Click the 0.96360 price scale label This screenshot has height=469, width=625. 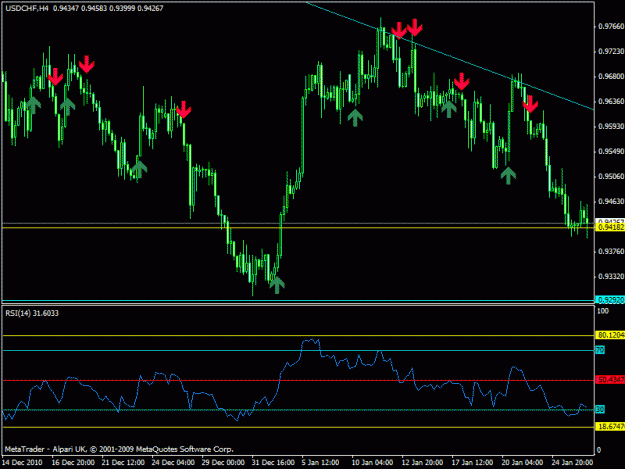611,101
